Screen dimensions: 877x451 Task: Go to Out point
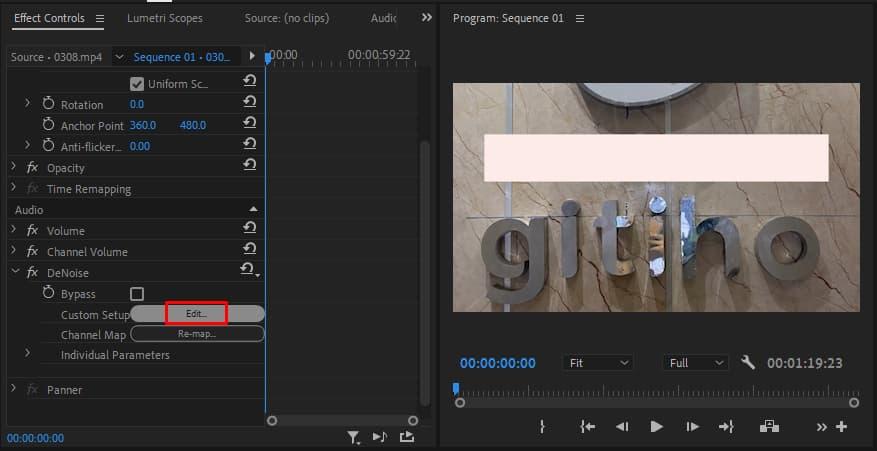726,427
